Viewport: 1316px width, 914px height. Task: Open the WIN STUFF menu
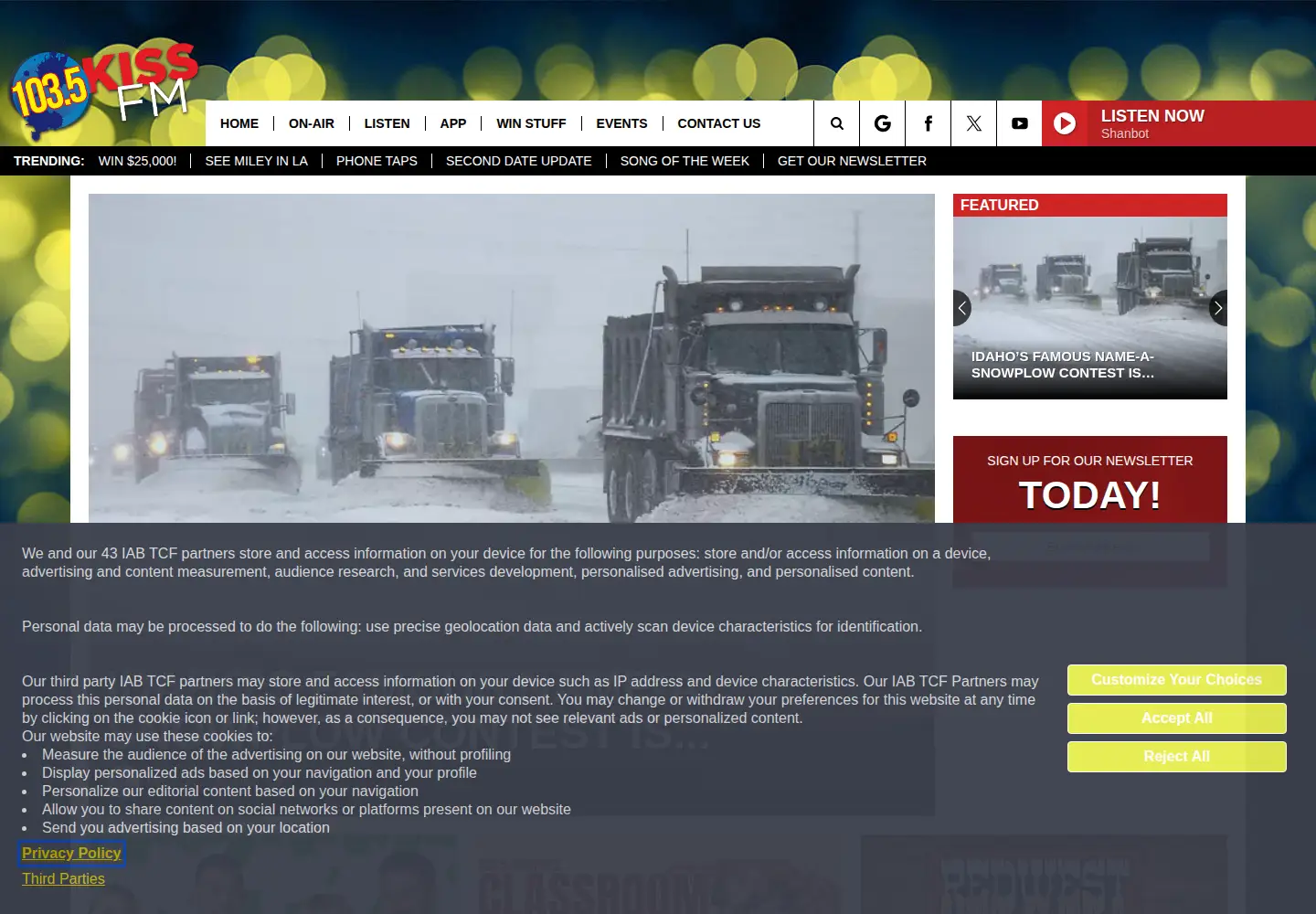531,123
